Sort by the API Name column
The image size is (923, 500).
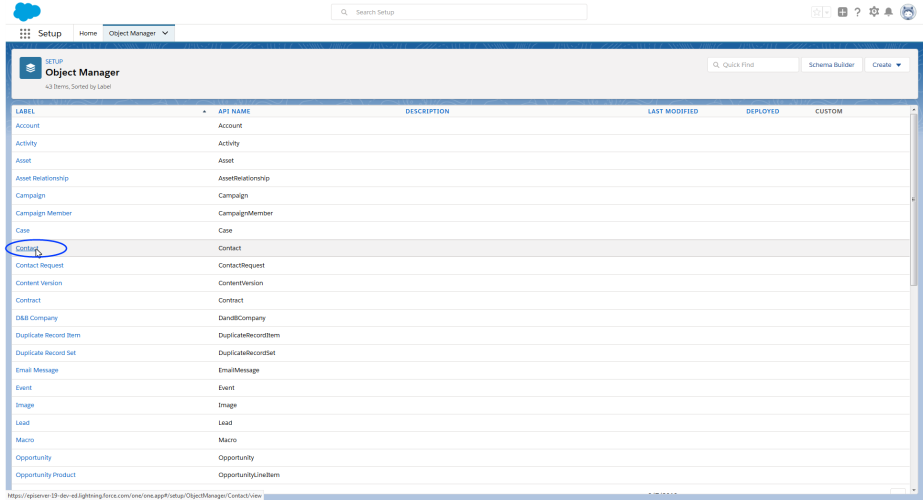(x=234, y=111)
